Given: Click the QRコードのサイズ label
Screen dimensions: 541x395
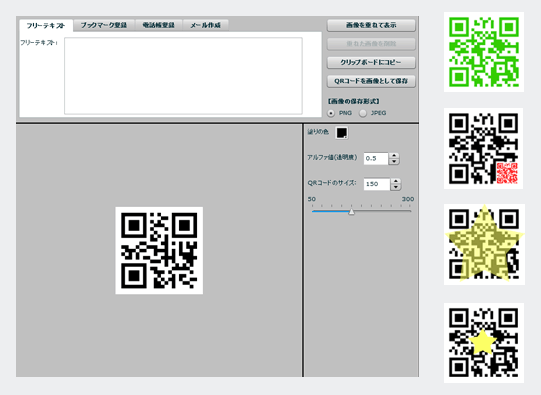Looking at the screenshot, I should click(x=332, y=183).
